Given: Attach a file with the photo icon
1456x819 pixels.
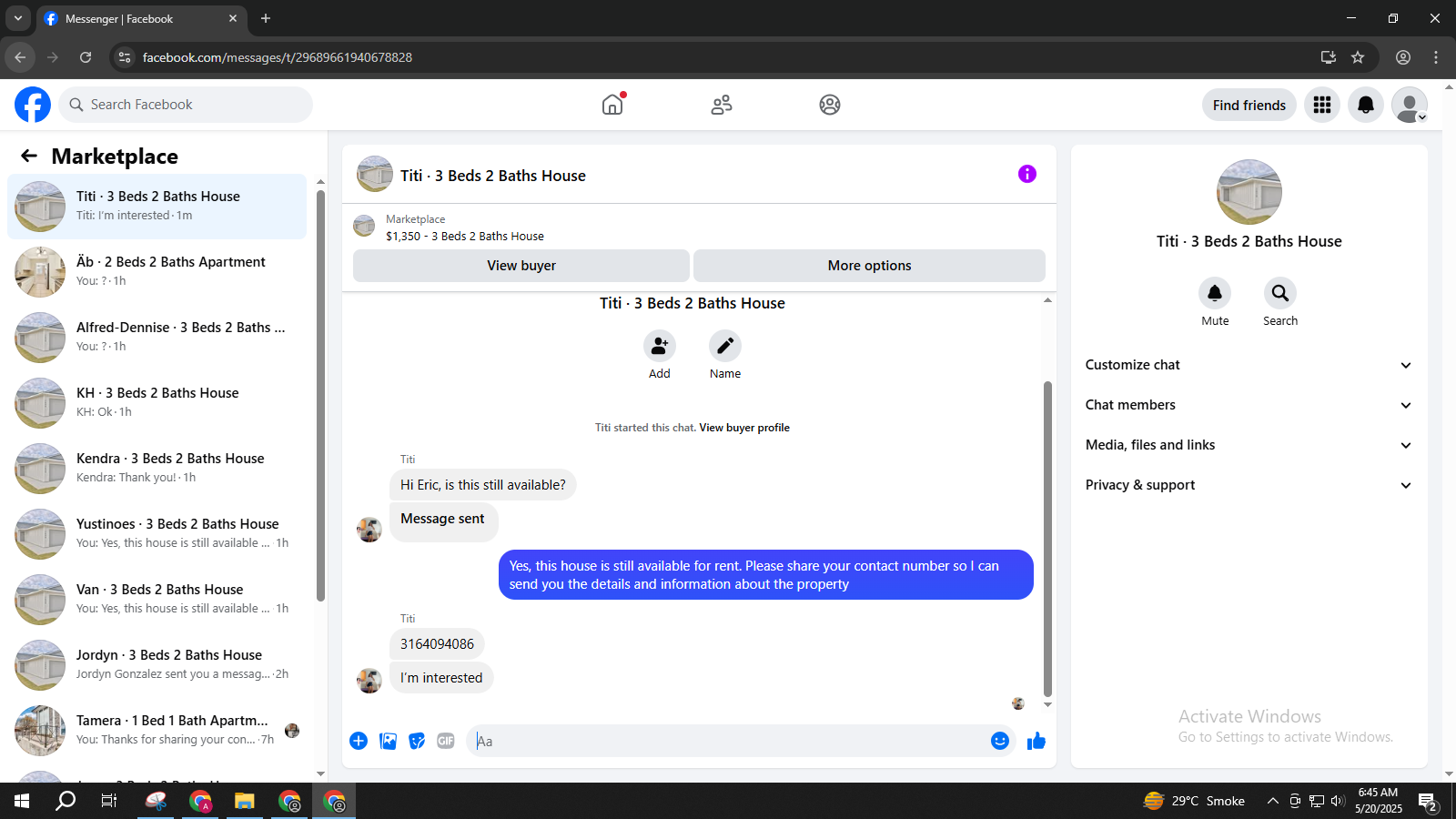Looking at the screenshot, I should point(388,741).
